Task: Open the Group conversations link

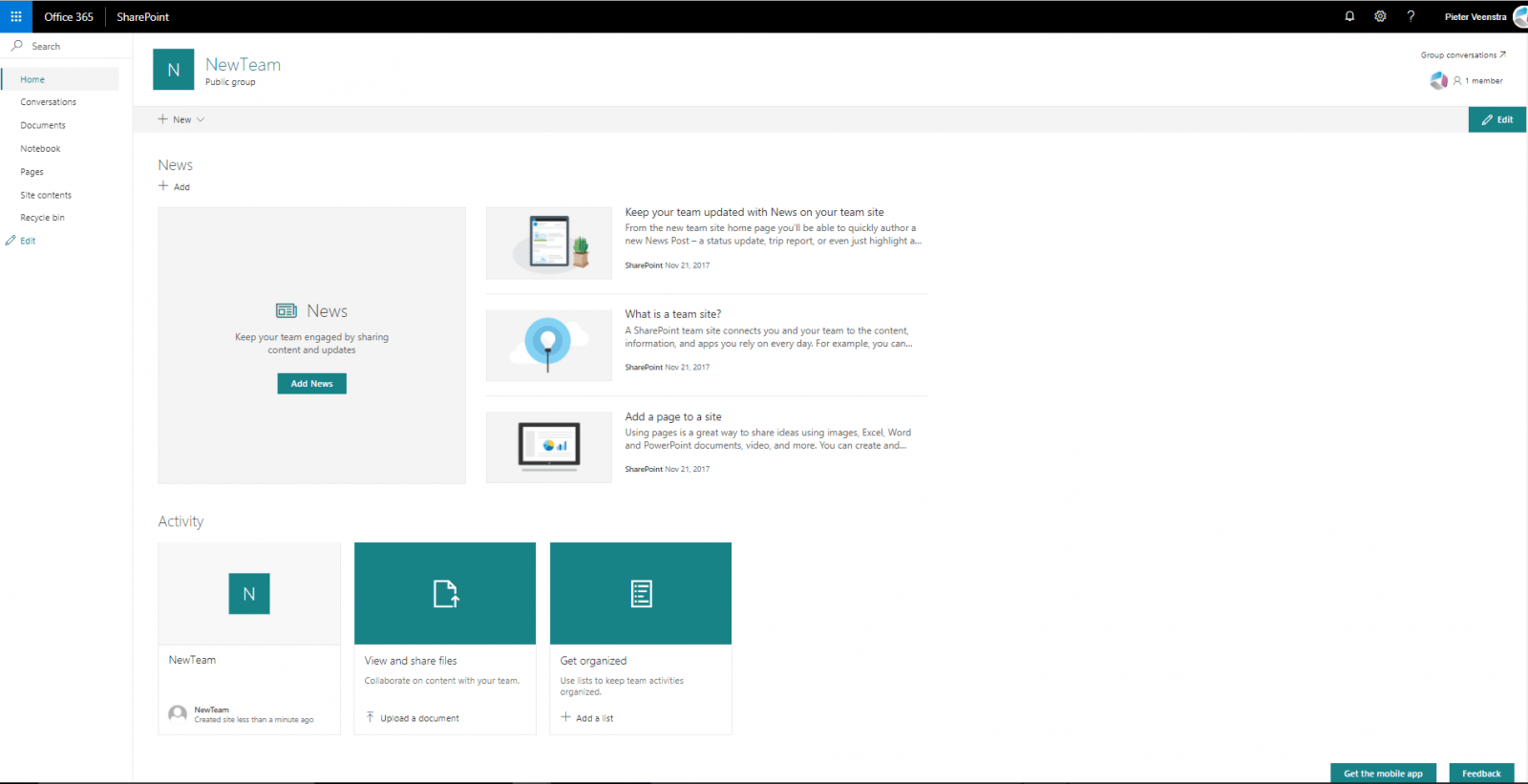Action: [x=1463, y=55]
